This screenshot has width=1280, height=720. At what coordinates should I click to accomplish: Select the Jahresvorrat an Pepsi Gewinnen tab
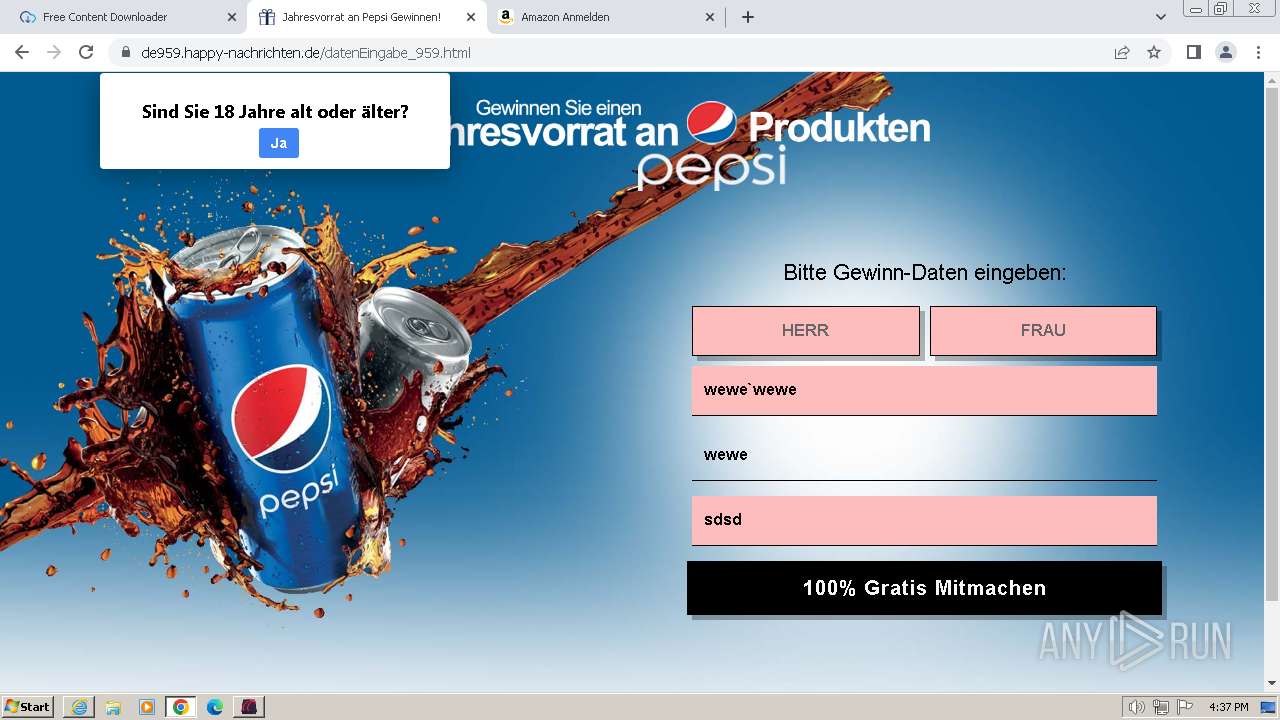tap(361, 17)
